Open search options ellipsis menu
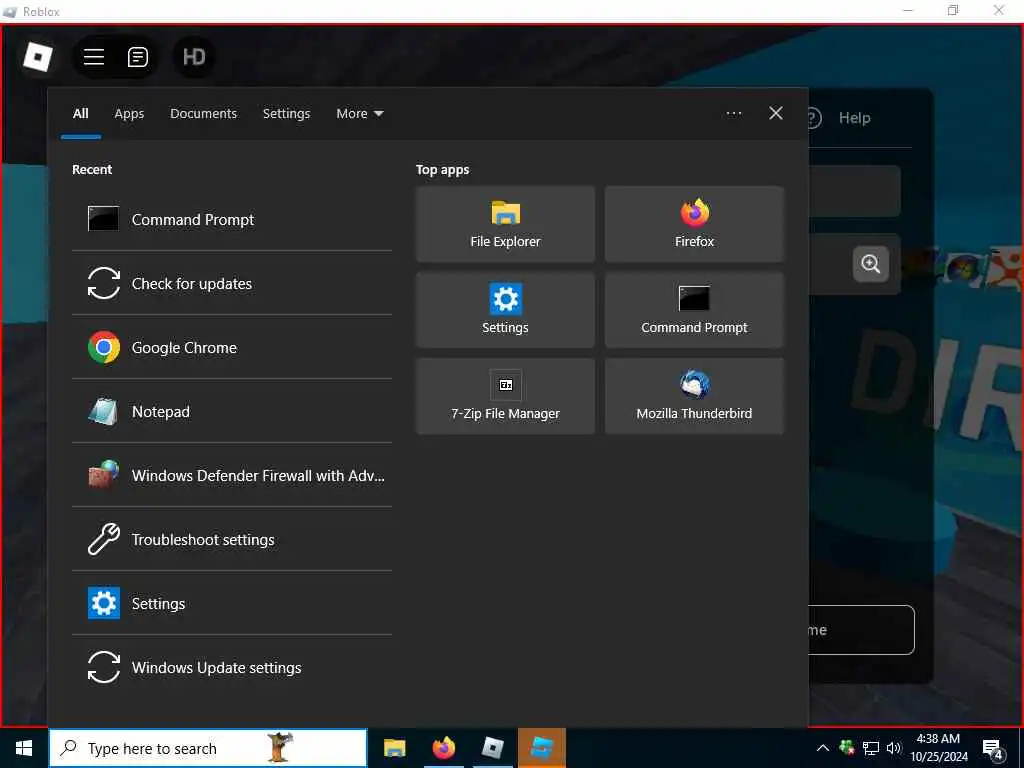Image resolution: width=1024 pixels, height=768 pixels. point(734,114)
